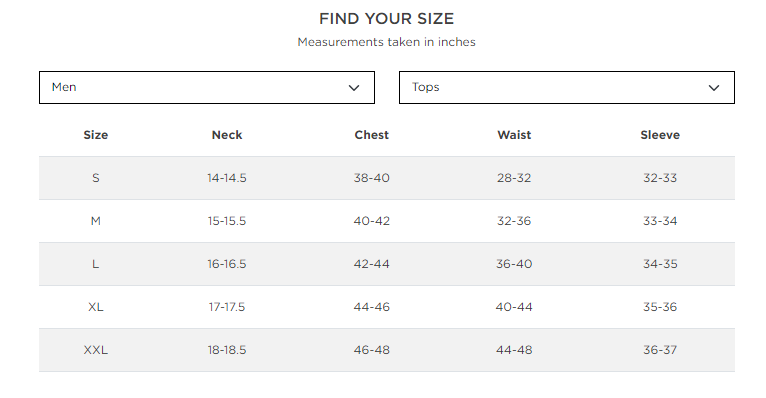The height and width of the screenshot is (398, 766).
Task: Select the L size row label
Action: tap(96, 264)
